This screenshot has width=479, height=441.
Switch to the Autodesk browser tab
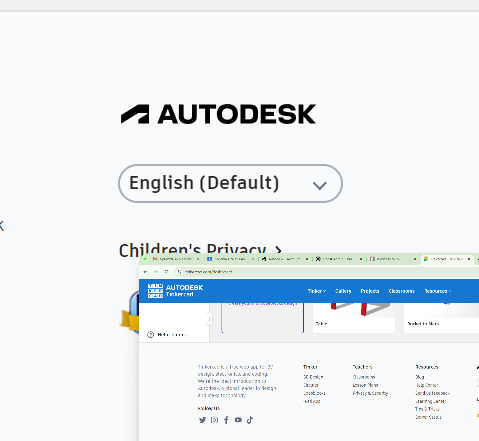point(285,259)
